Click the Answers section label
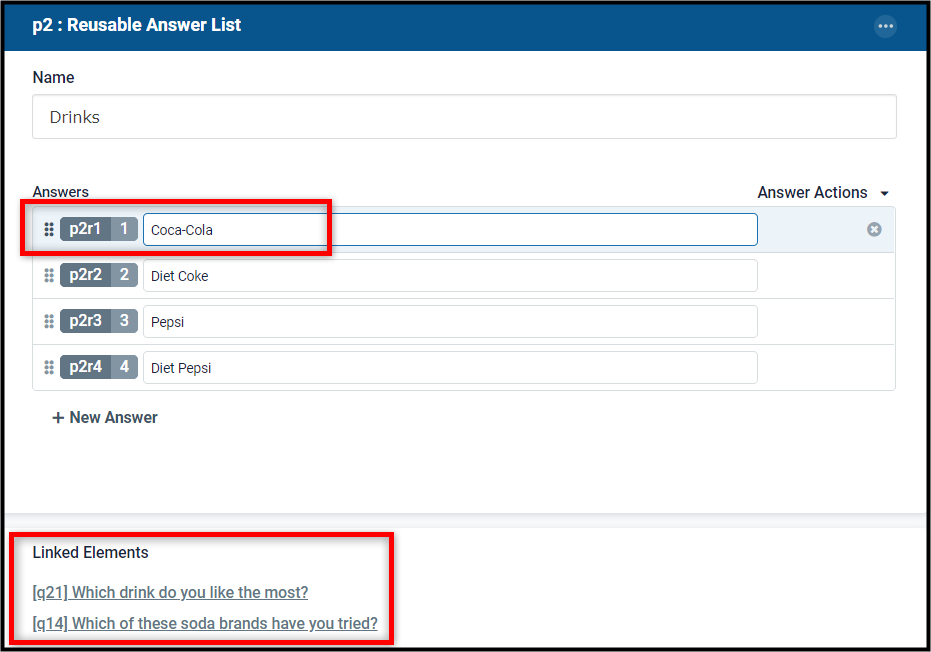This screenshot has width=931, height=652. [x=61, y=192]
